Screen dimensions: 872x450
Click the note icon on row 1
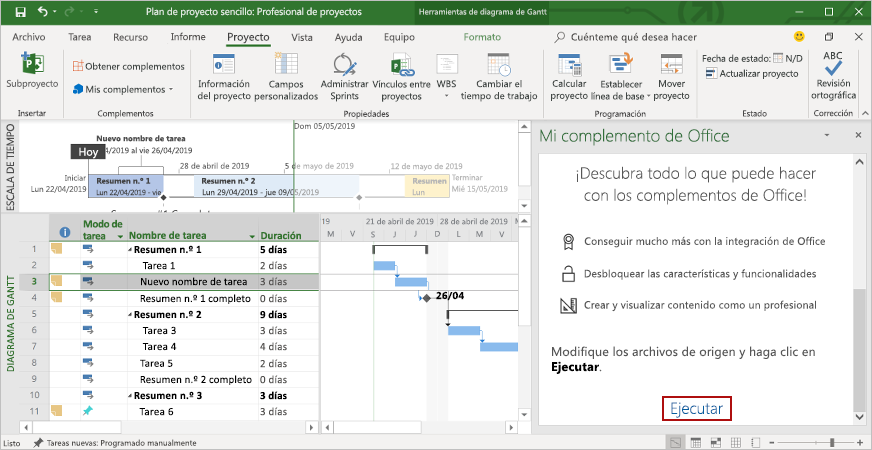(x=57, y=249)
